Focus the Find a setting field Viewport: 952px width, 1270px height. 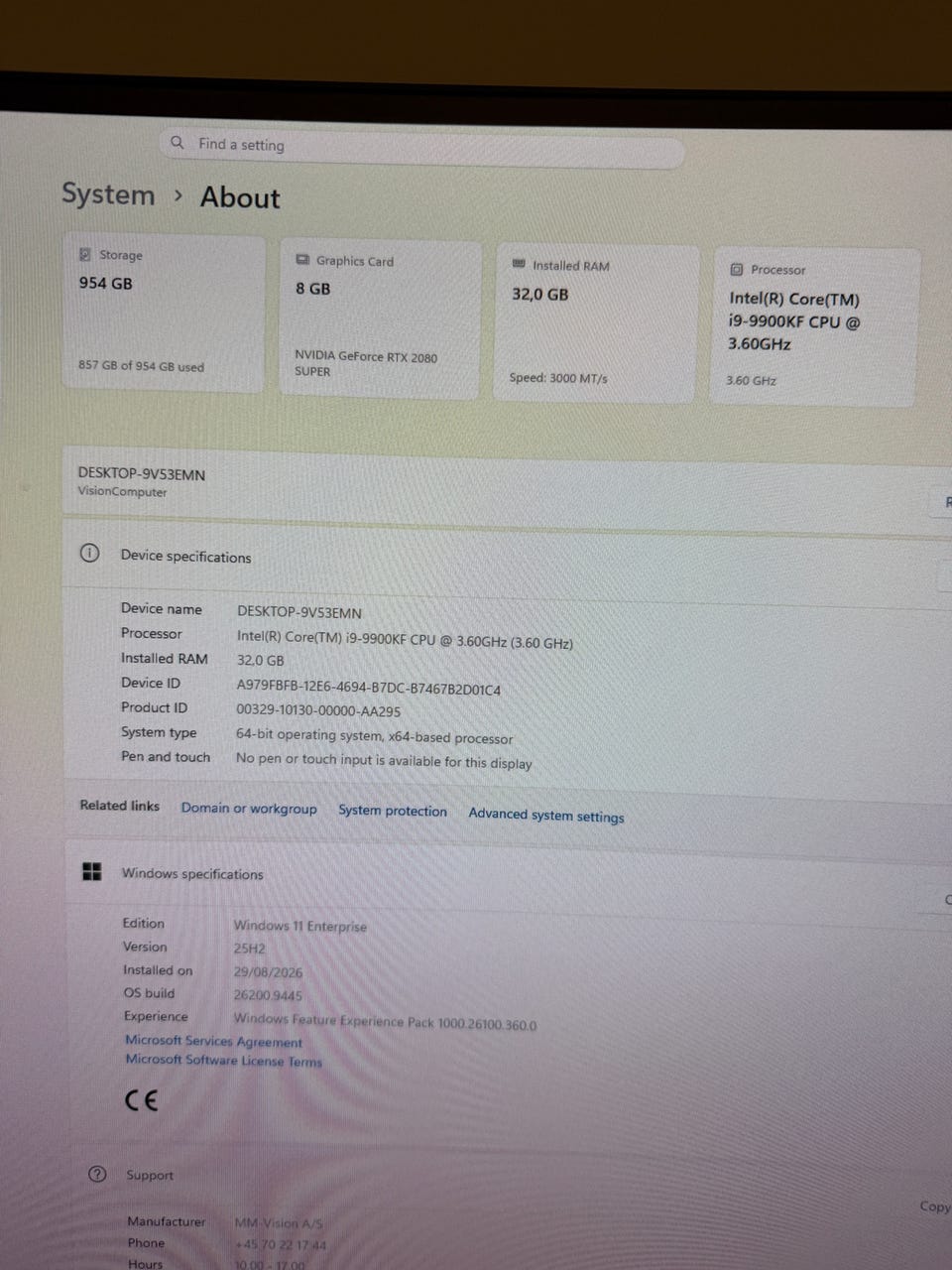click(x=422, y=149)
